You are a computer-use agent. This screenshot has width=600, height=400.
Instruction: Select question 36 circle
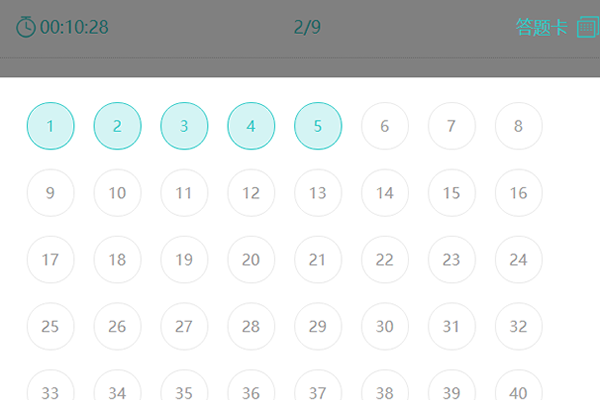point(251,387)
